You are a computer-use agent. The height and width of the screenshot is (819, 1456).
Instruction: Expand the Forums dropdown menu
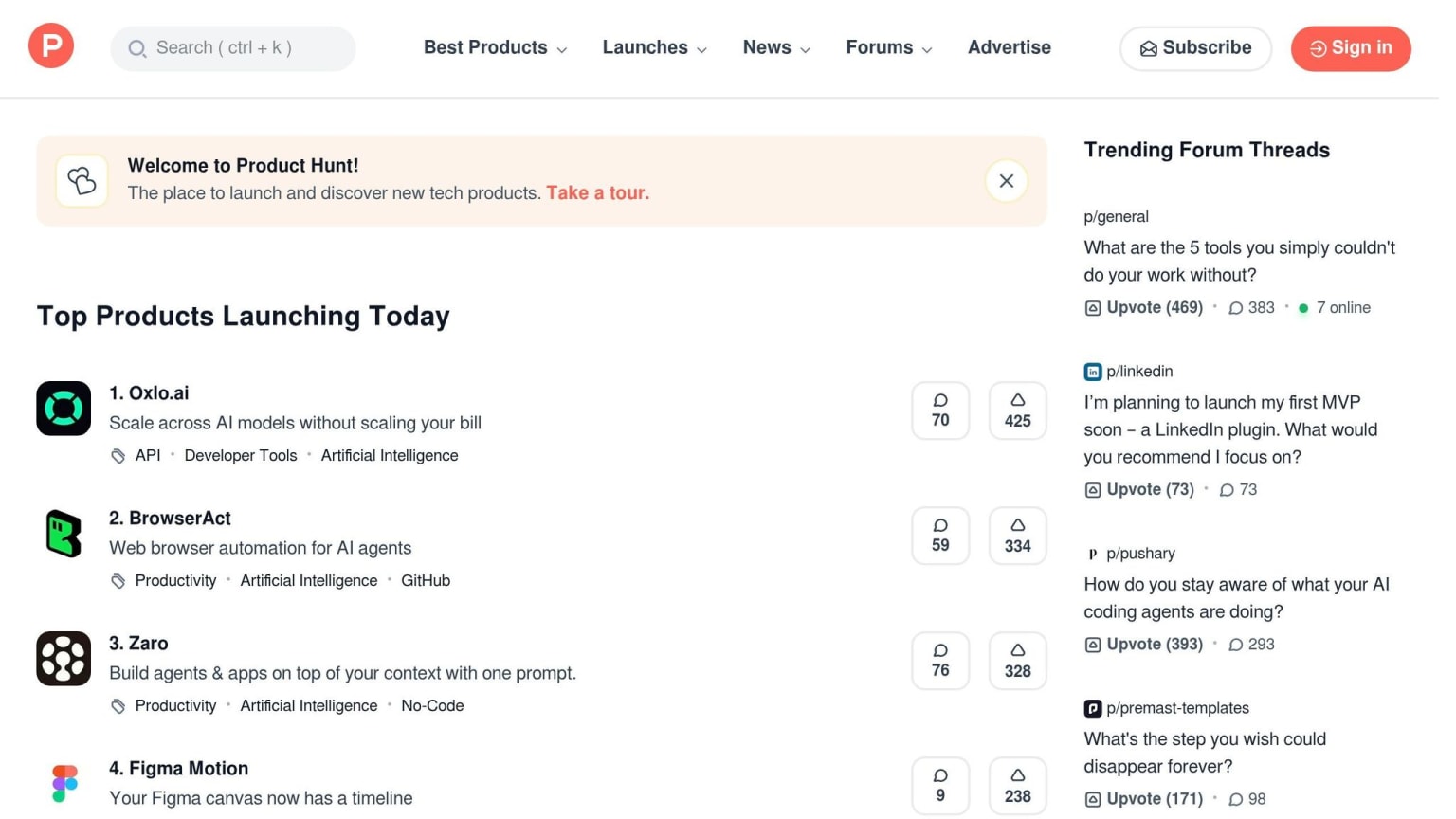point(889,47)
